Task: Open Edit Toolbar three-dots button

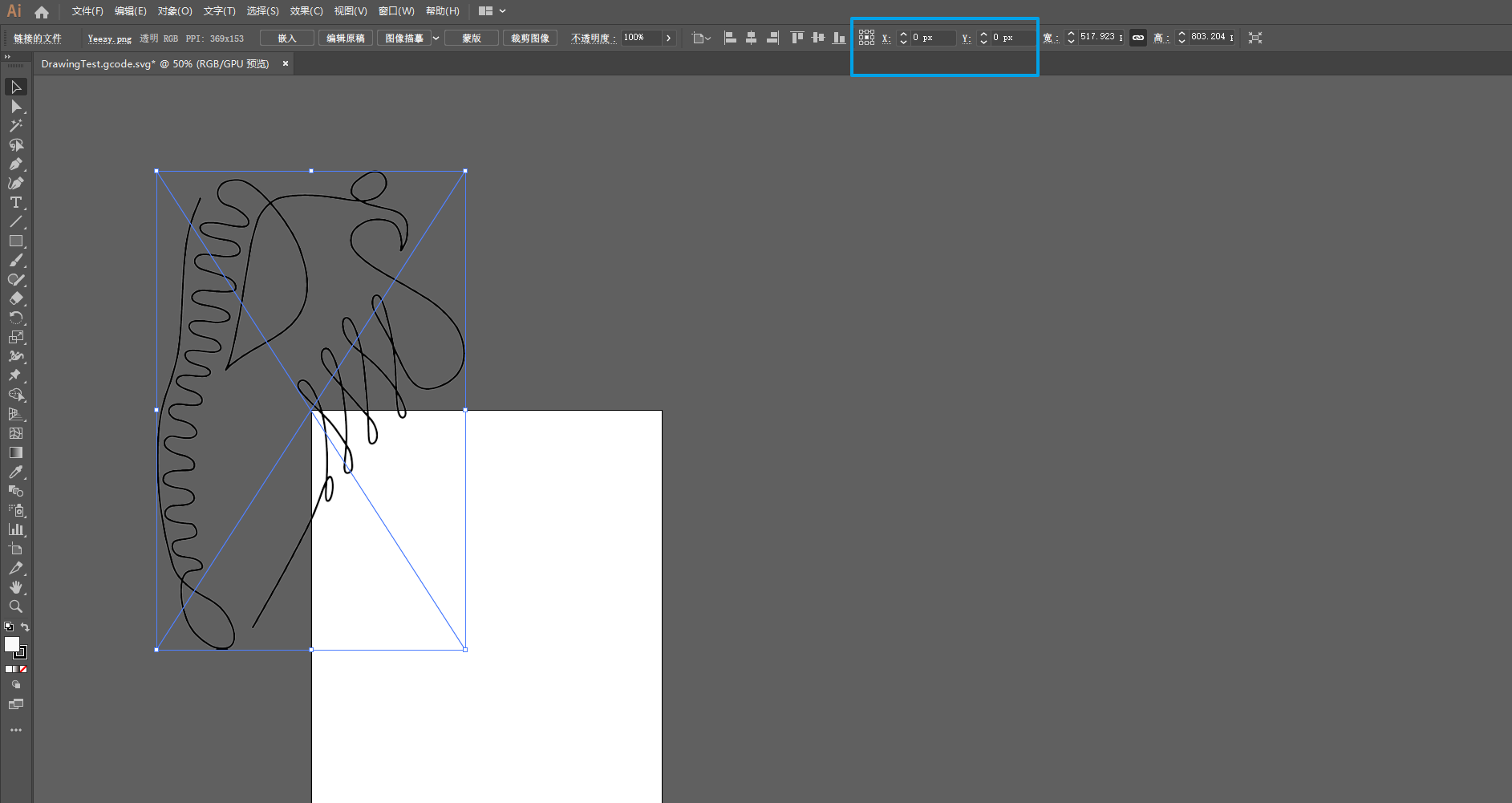Action: [x=16, y=730]
